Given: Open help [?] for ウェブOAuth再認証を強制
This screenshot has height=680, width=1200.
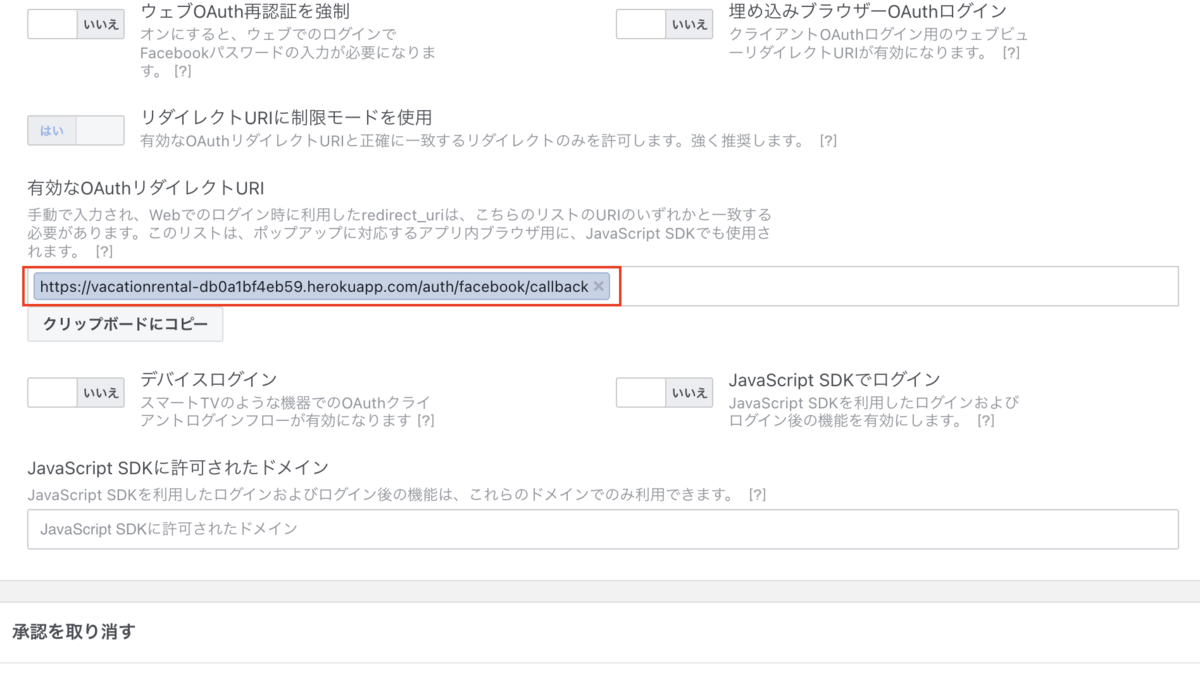Looking at the screenshot, I should point(182,72).
